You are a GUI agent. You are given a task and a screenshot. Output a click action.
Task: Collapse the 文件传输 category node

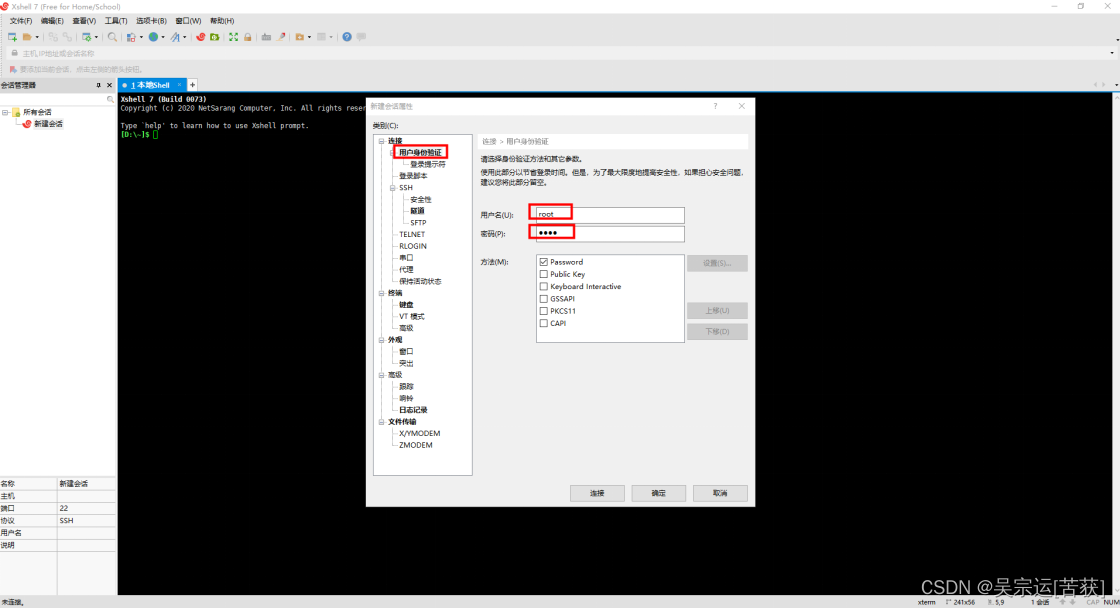(381, 422)
